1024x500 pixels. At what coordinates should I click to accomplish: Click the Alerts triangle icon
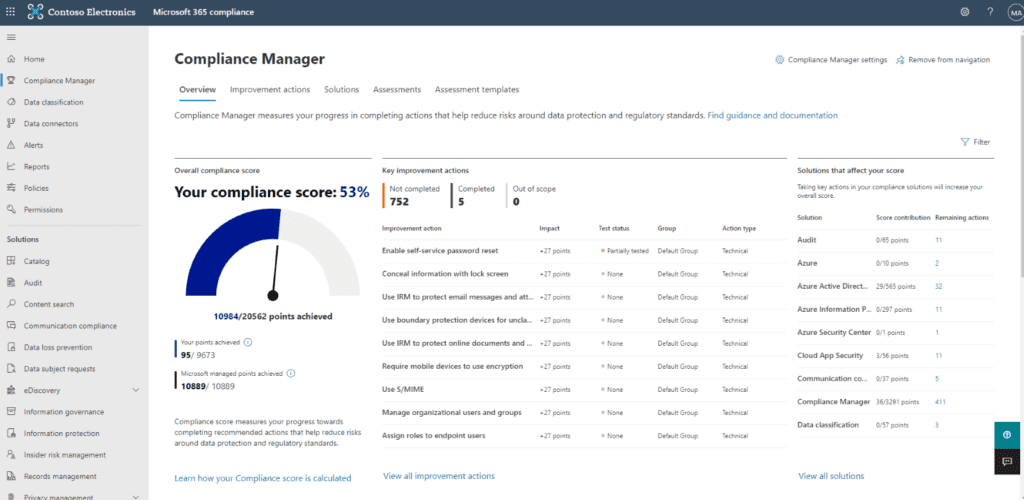tap(11, 145)
